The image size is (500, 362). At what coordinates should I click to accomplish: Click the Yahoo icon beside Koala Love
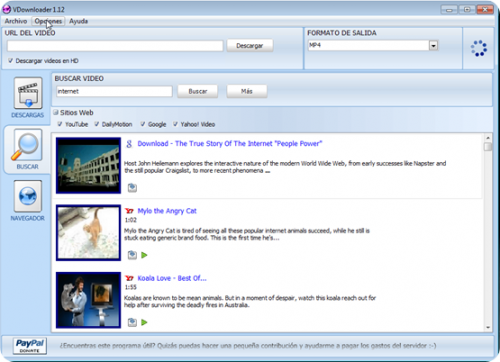(129, 278)
